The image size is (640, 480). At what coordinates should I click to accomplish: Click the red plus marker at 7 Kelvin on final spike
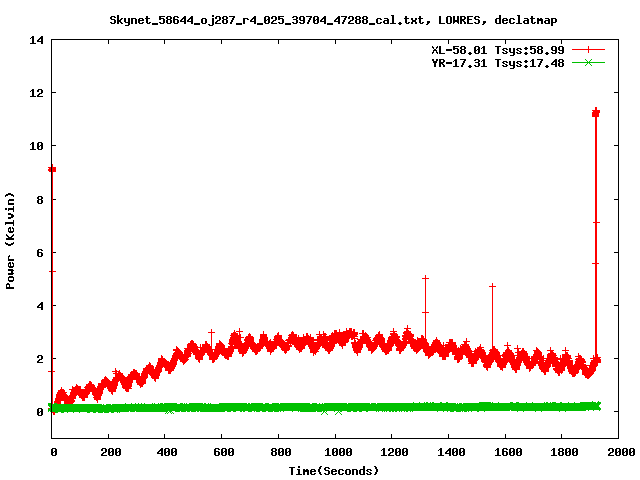[x=596, y=222]
